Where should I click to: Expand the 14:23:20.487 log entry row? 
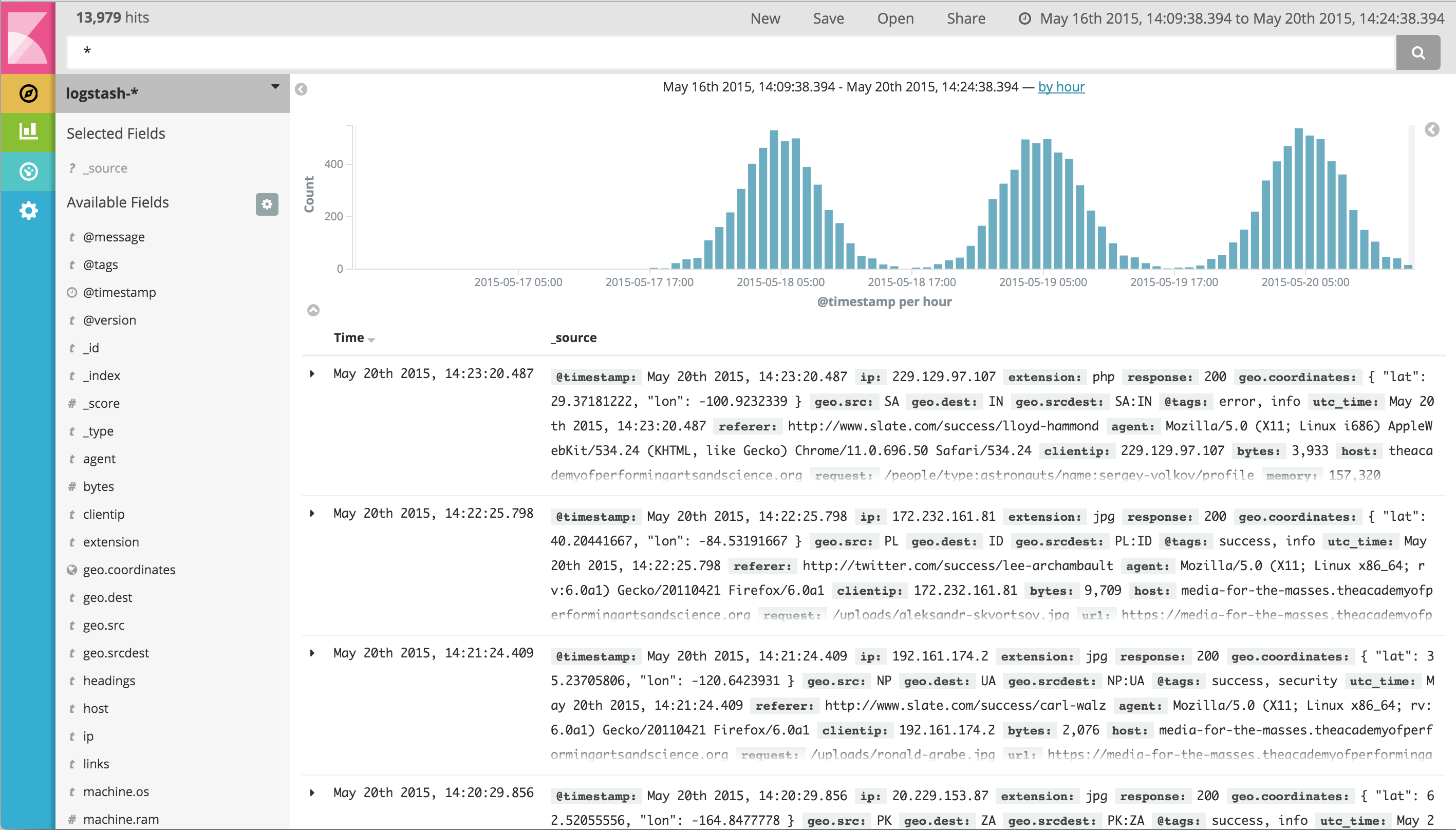pos(312,374)
